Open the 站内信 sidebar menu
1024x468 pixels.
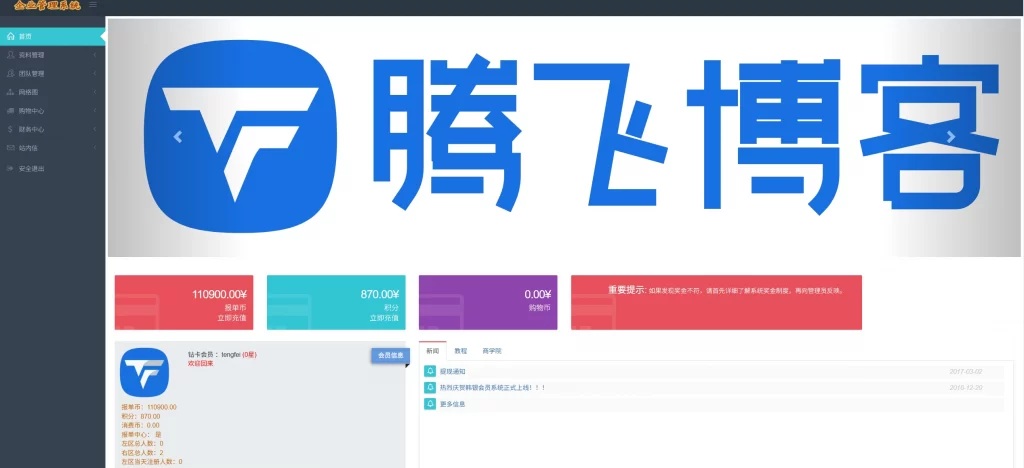coord(52,148)
